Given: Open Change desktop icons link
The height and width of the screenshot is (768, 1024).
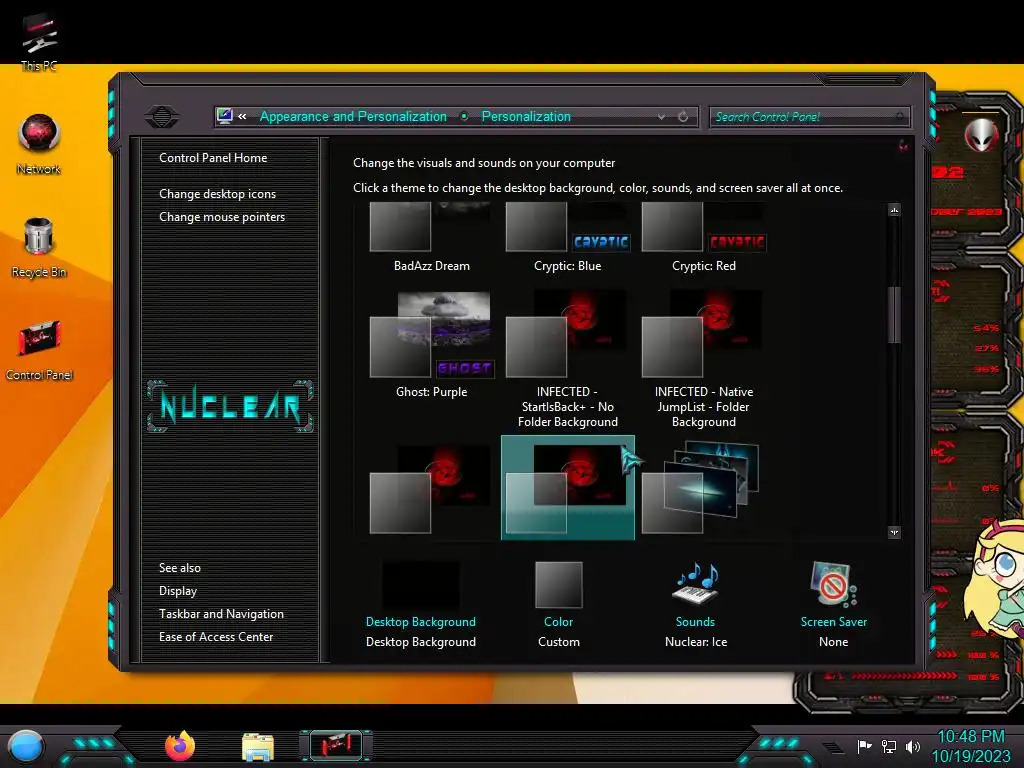Looking at the screenshot, I should point(217,194).
